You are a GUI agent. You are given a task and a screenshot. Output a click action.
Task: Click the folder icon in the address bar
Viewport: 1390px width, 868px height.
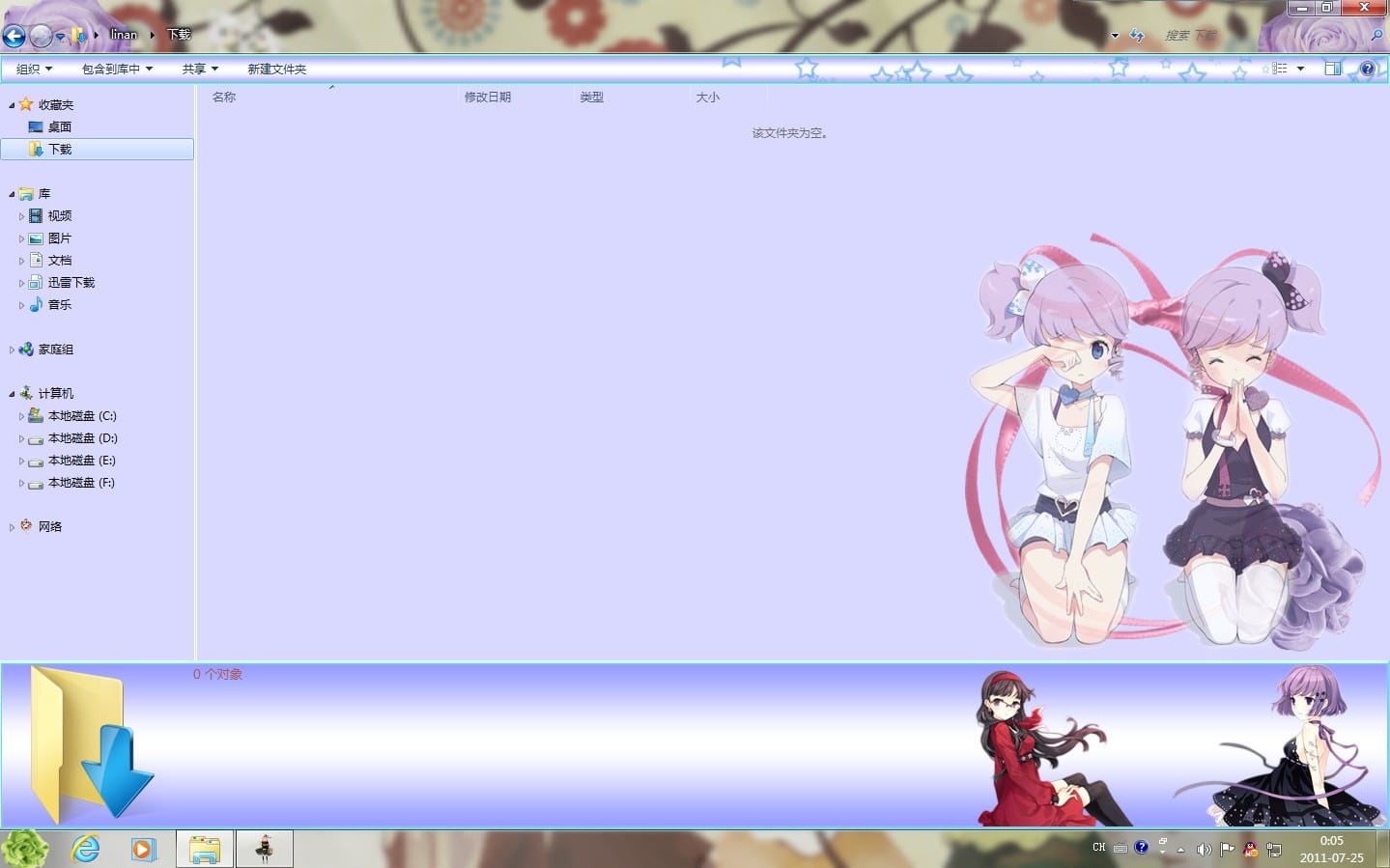coord(79,36)
